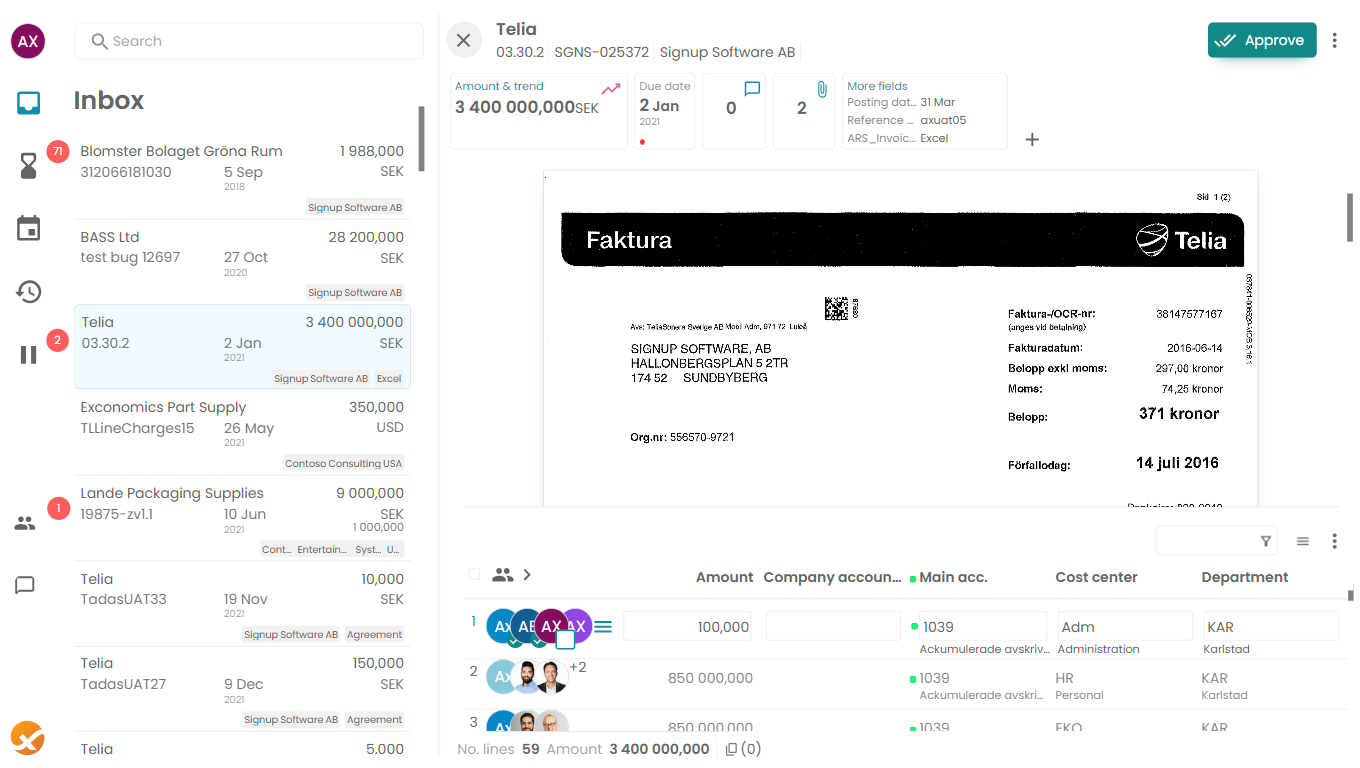Open the Telia TadasUAT27 invoice
This screenshot has height=768, width=1360.
pos(242,689)
